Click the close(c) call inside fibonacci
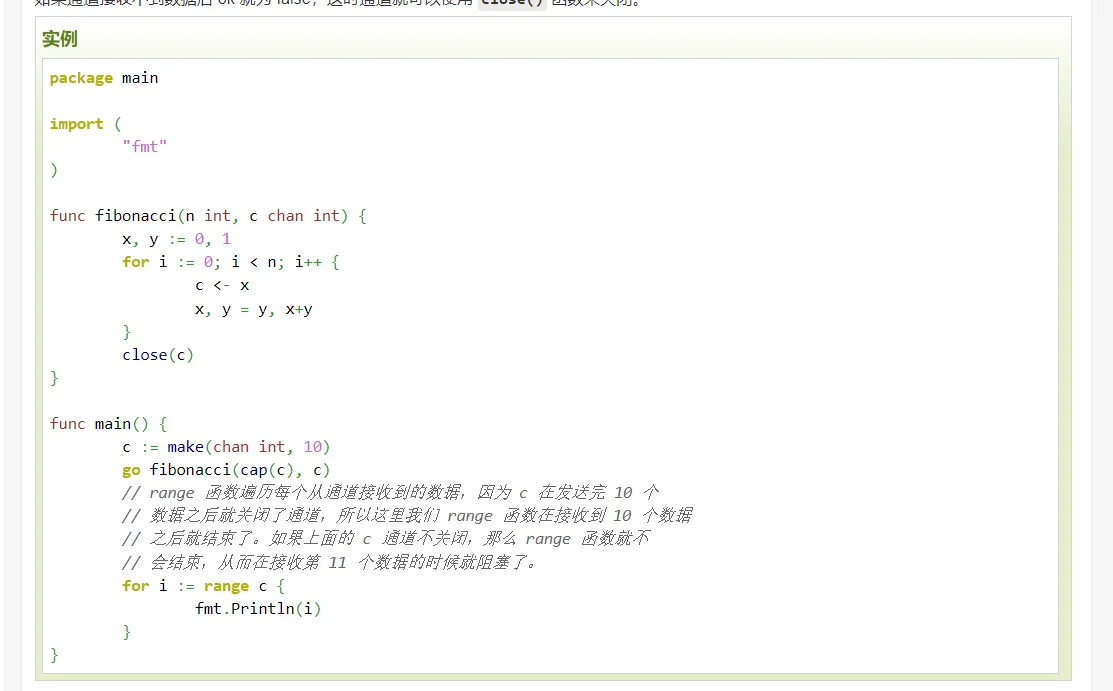The height and width of the screenshot is (691, 1113). 158,355
